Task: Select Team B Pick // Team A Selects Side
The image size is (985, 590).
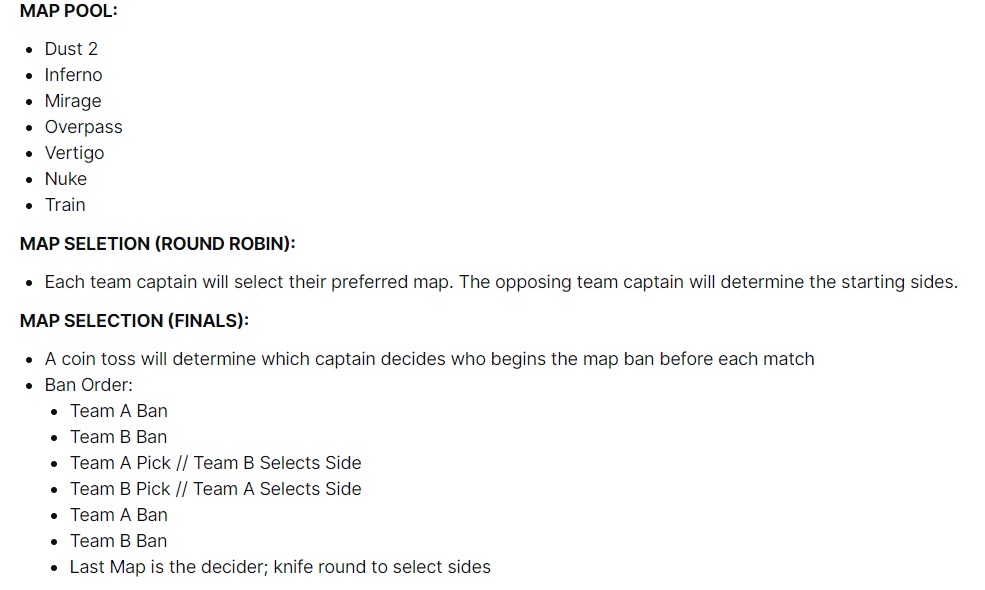Action: click(215, 489)
